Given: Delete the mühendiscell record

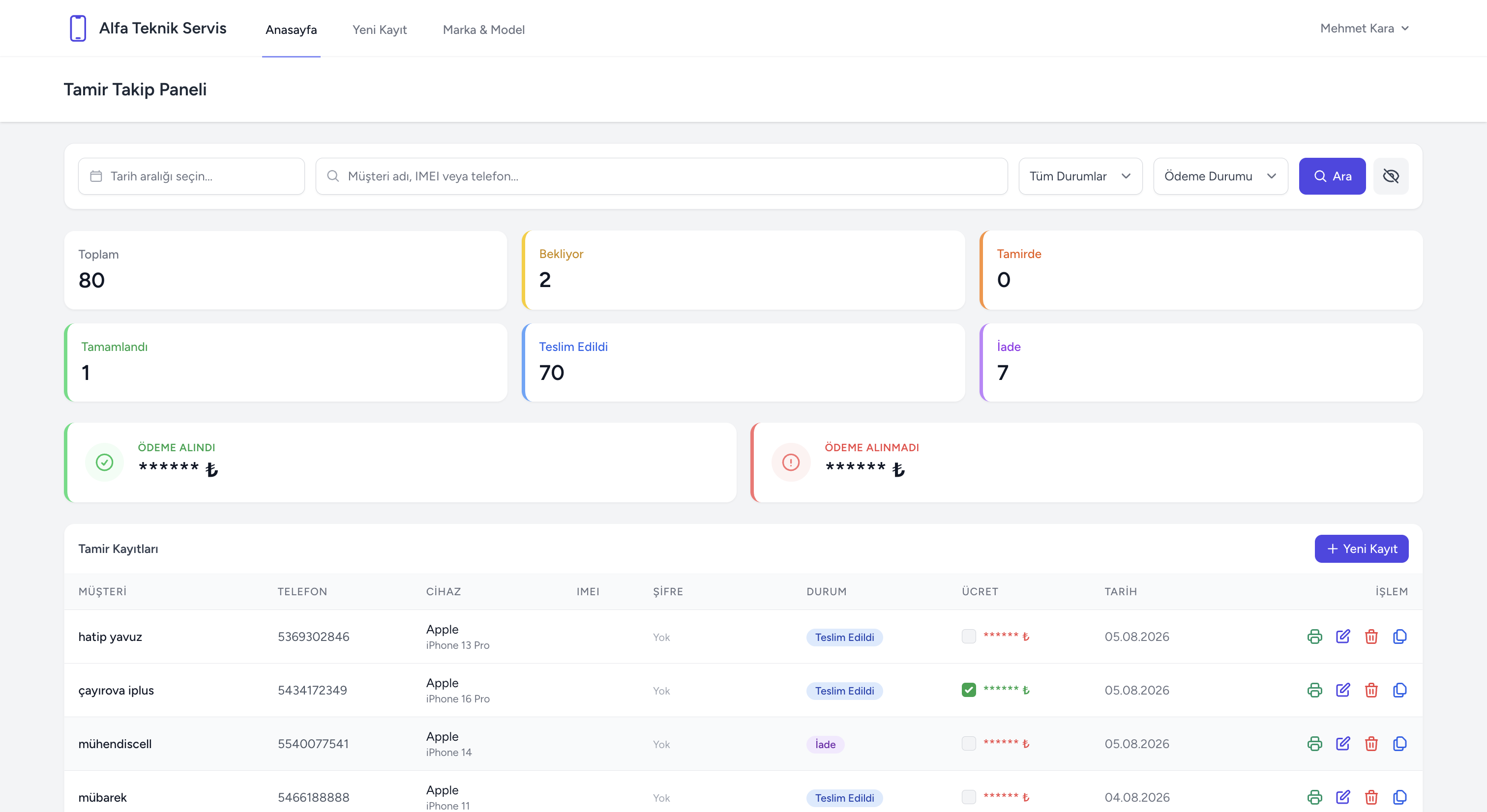Looking at the screenshot, I should [1371, 744].
